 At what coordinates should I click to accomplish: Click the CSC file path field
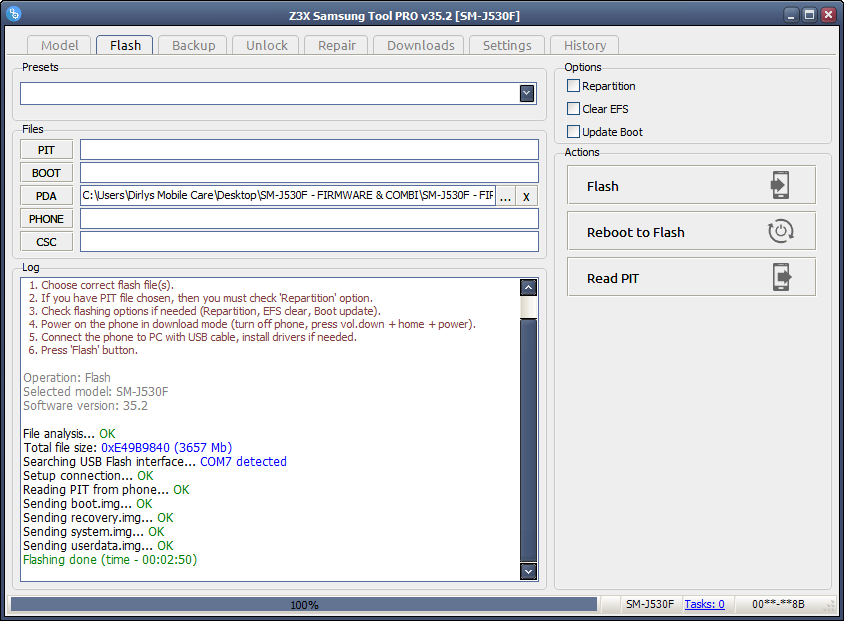(309, 242)
